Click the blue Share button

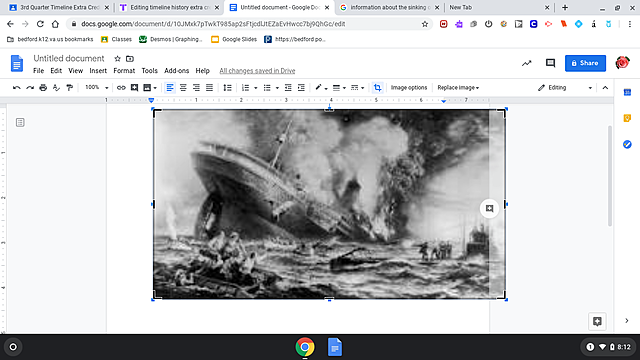pyautogui.click(x=585, y=63)
